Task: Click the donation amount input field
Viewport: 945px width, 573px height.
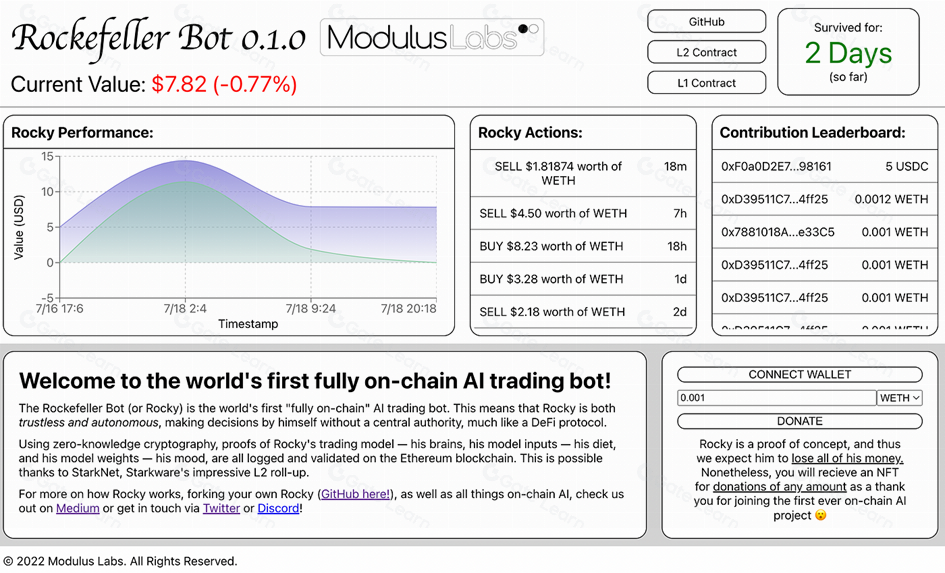Action: click(x=776, y=398)
